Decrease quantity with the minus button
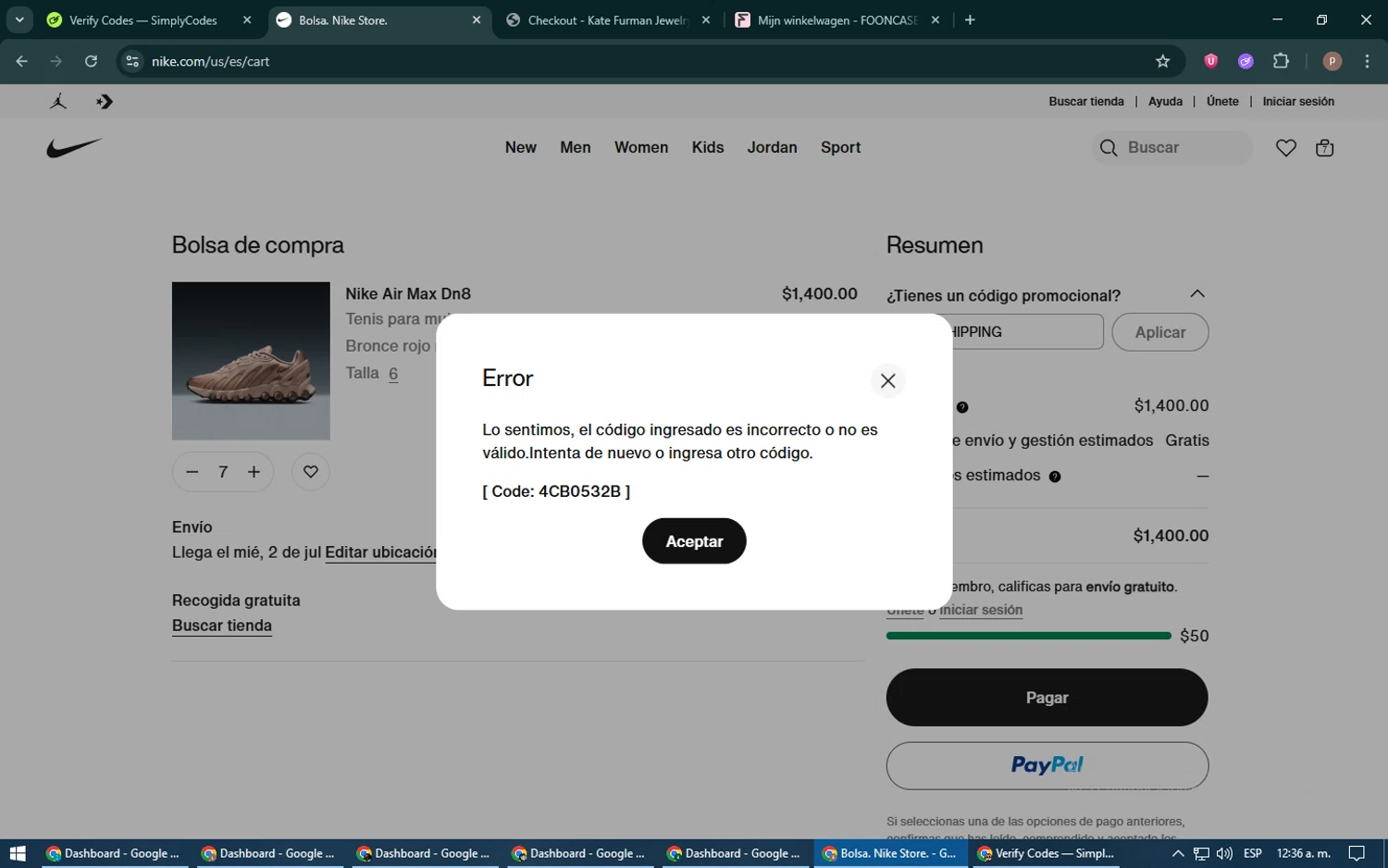Screen dimensions: 1388x868 tap(192, 472)
